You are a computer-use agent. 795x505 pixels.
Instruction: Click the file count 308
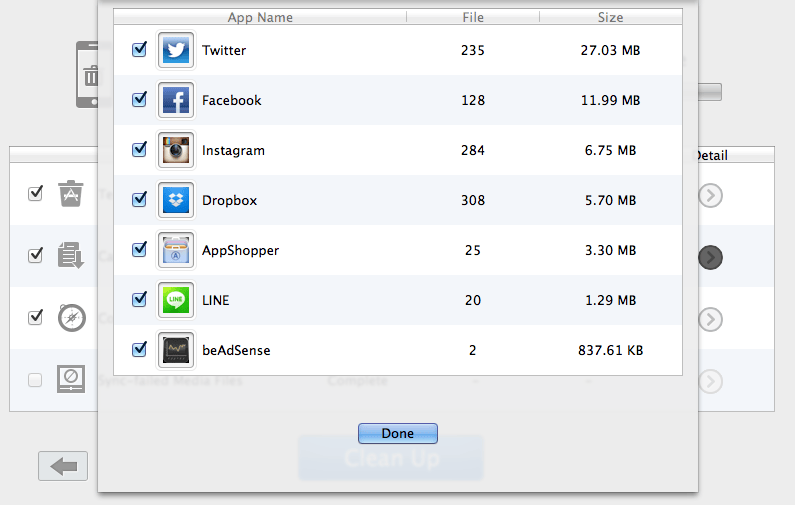pyautogui.click(x=473, y=200)
